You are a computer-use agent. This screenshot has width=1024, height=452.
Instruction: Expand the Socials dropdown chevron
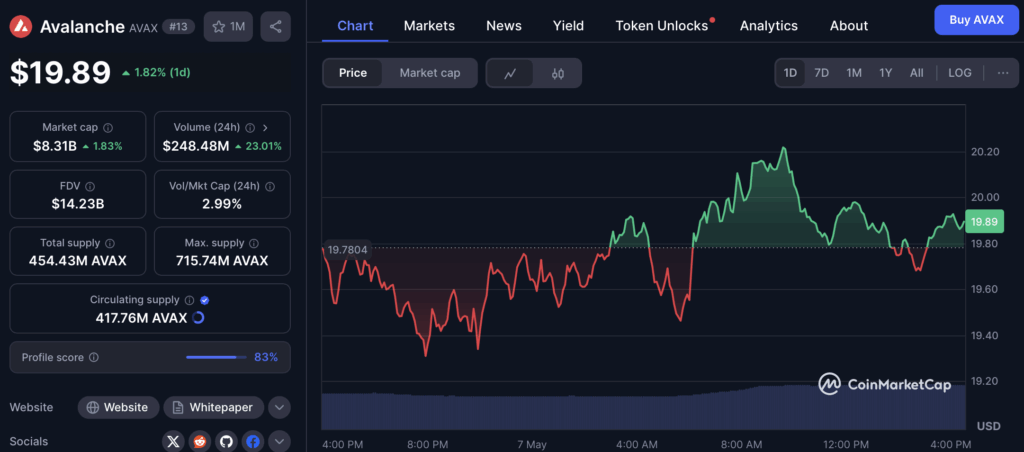(x=279, y=442)
